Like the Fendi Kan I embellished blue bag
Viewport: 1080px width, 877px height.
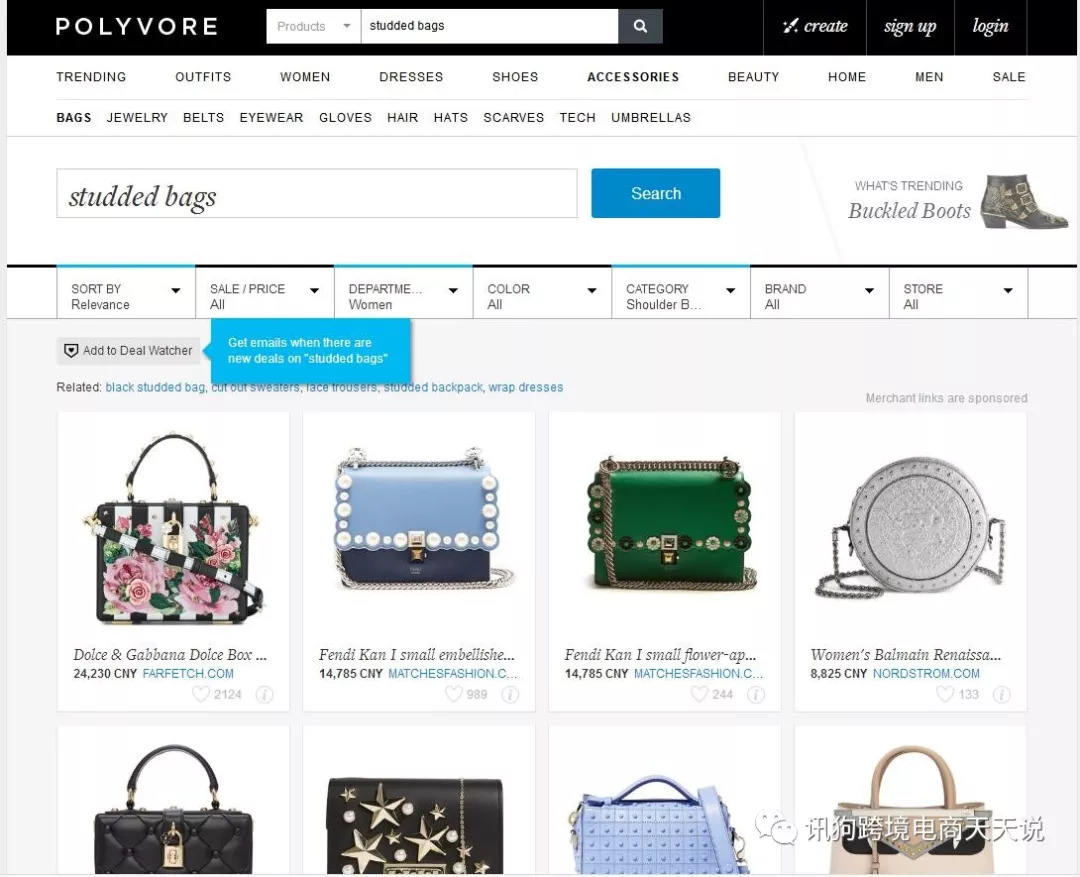coord(453,694)
